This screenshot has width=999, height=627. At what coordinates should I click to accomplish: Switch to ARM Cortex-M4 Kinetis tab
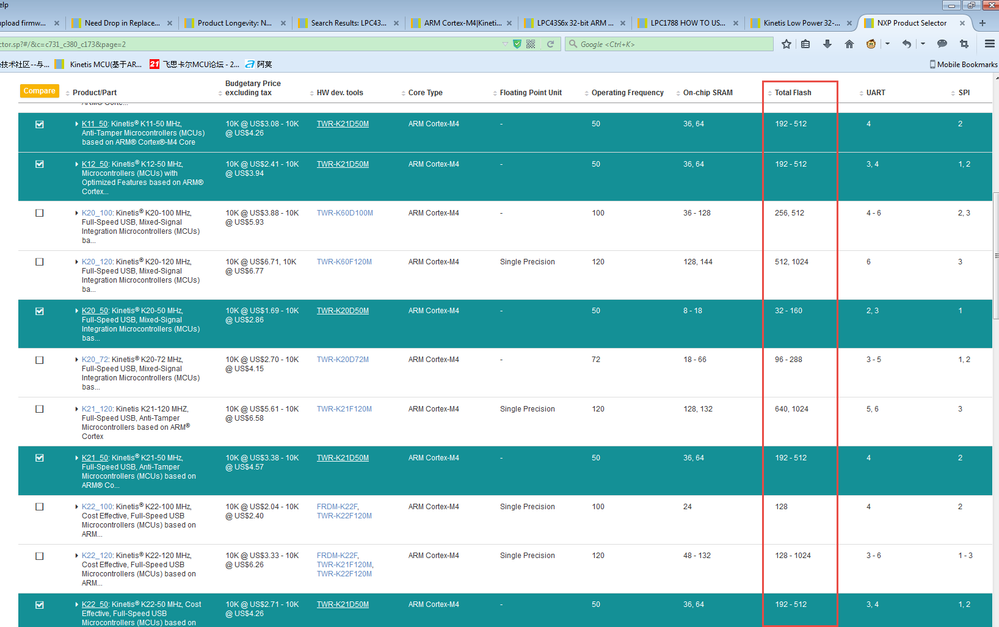coord(461,23)
